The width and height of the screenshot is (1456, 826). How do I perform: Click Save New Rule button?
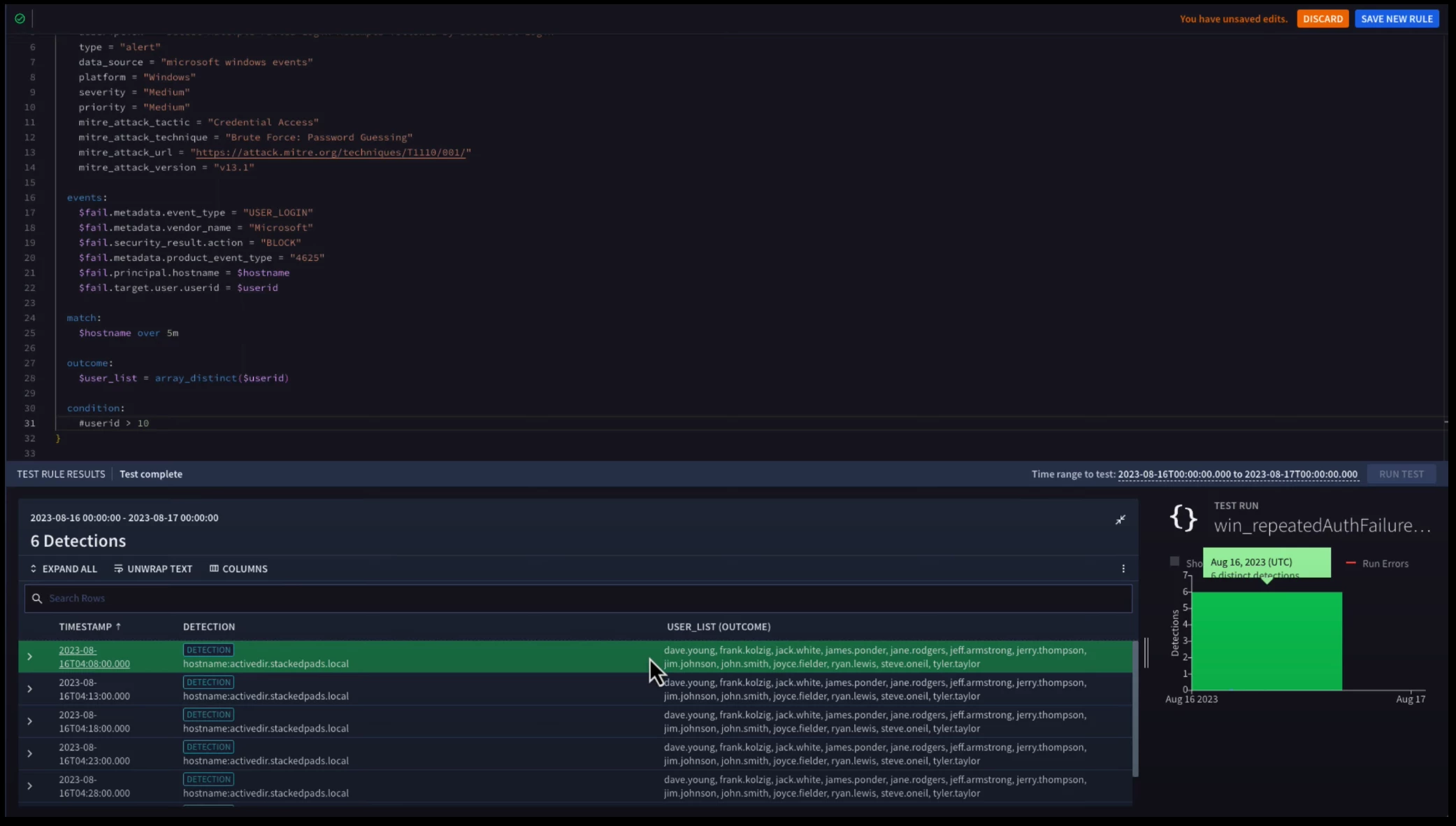click(x=1397, y=19)
